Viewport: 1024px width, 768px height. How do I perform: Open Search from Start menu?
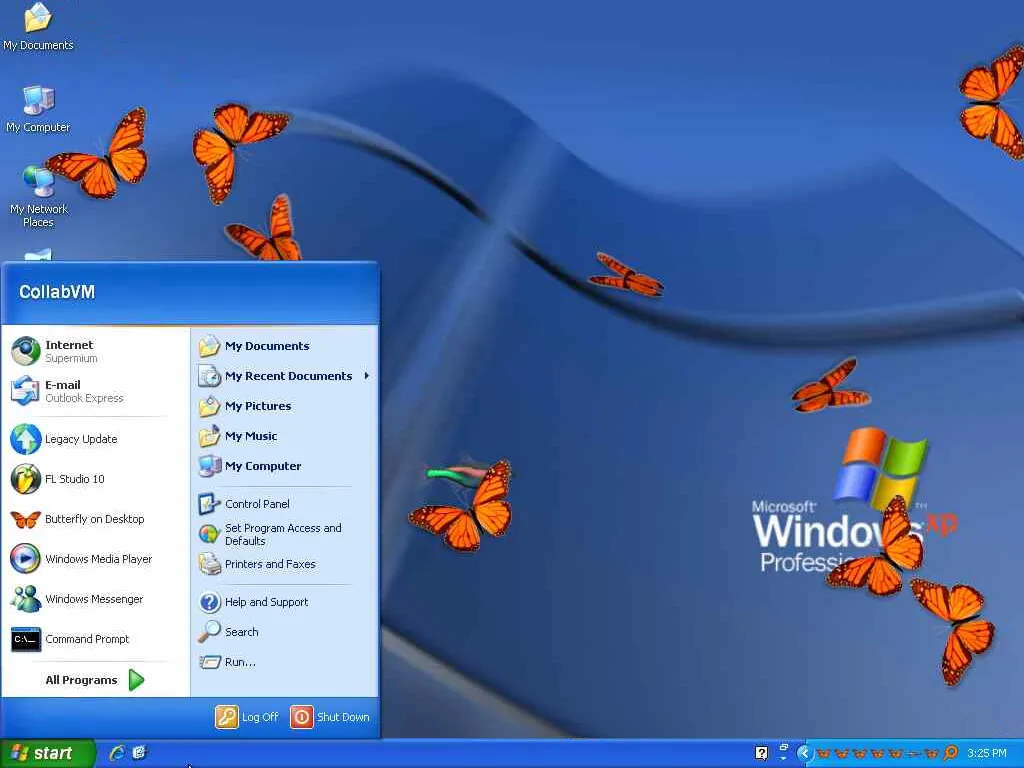[x=285, y=632]
